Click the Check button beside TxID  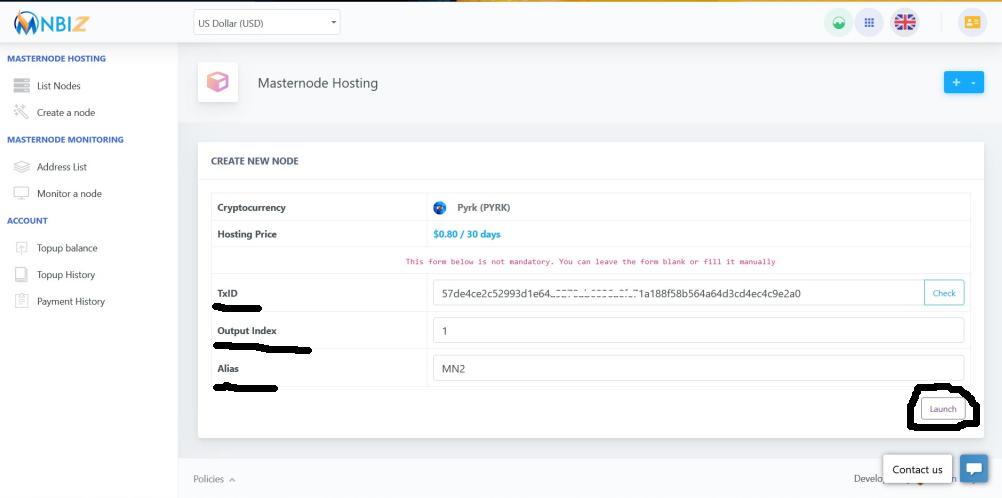(x=944, y=293)
